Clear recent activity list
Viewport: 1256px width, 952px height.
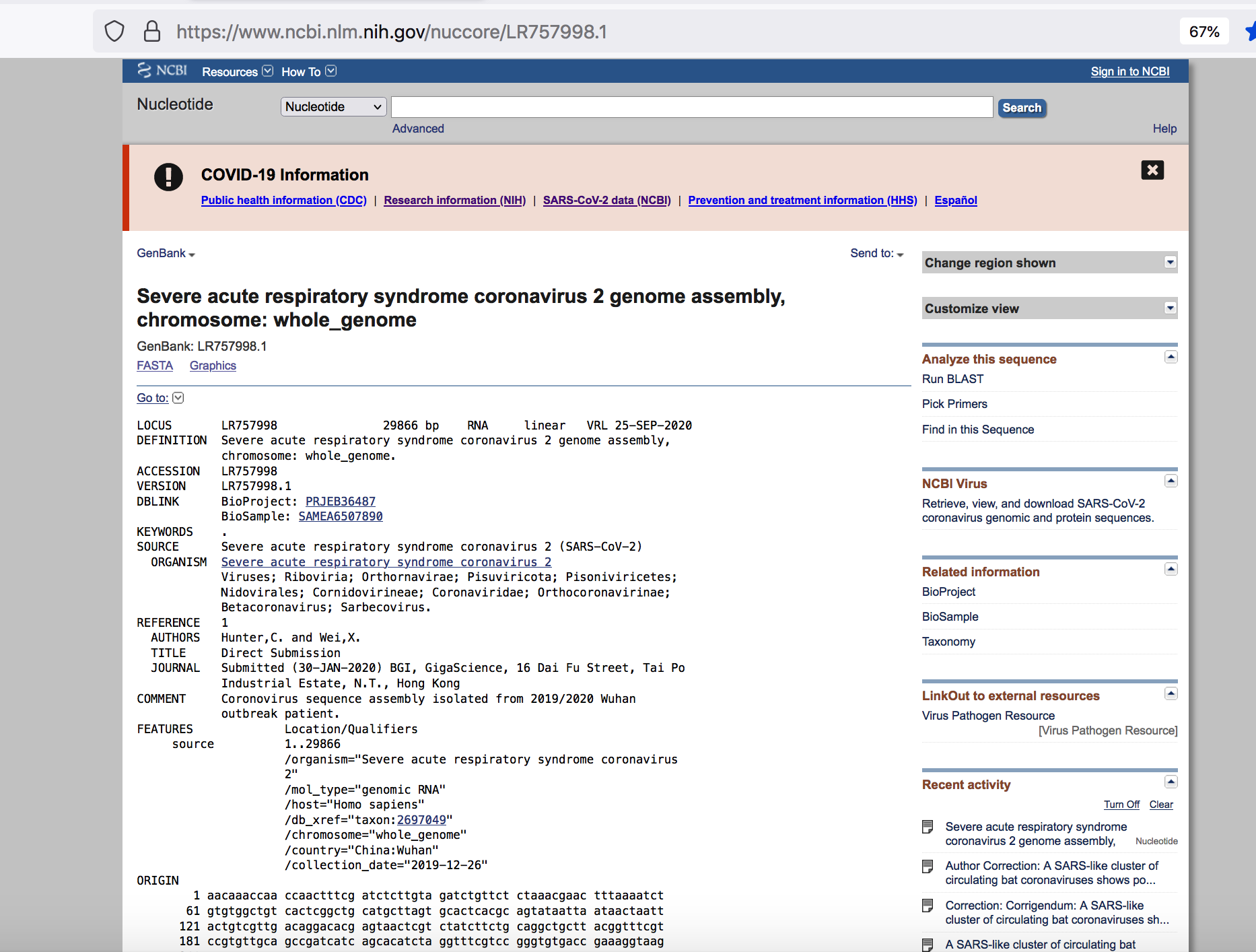pyautogui.click(x=1160, y=805)
